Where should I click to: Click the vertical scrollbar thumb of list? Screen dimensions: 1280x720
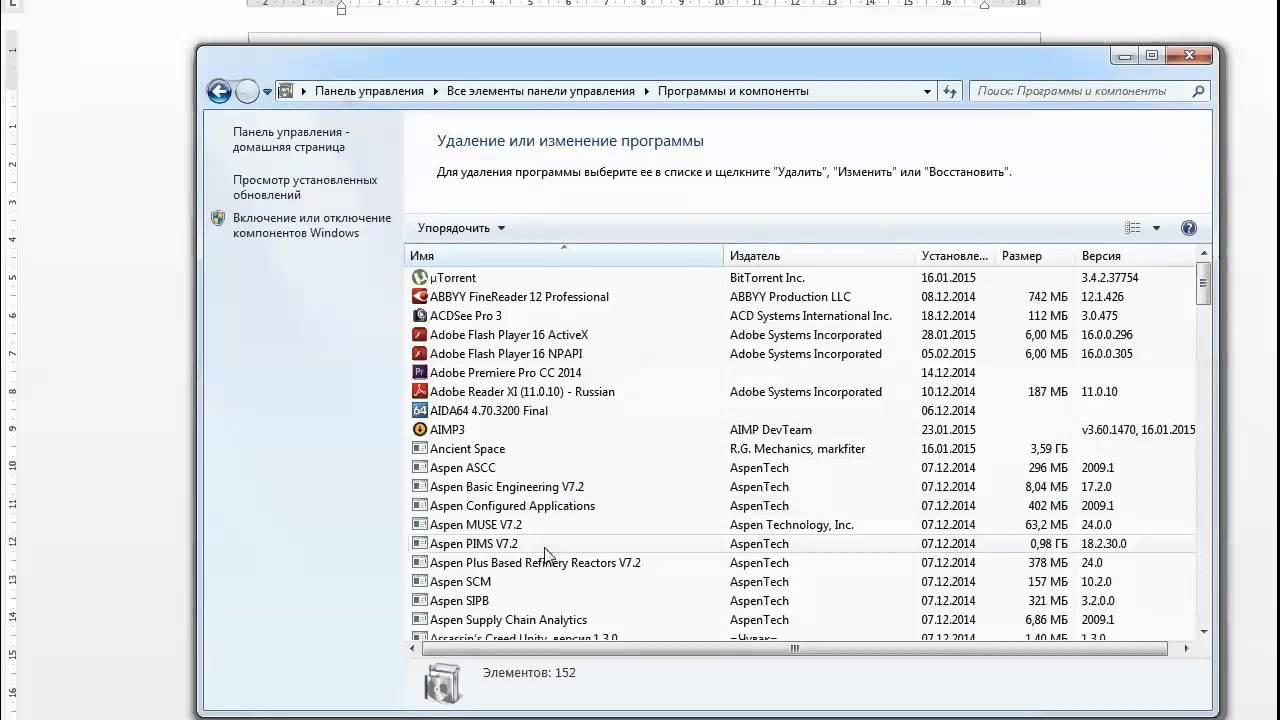1203,283
